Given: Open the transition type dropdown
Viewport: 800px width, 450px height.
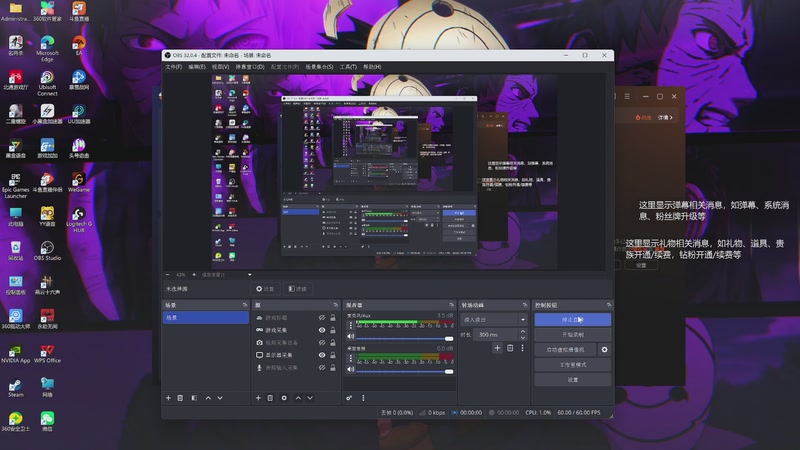Looking at the screenshot, I should coord(494,319).
